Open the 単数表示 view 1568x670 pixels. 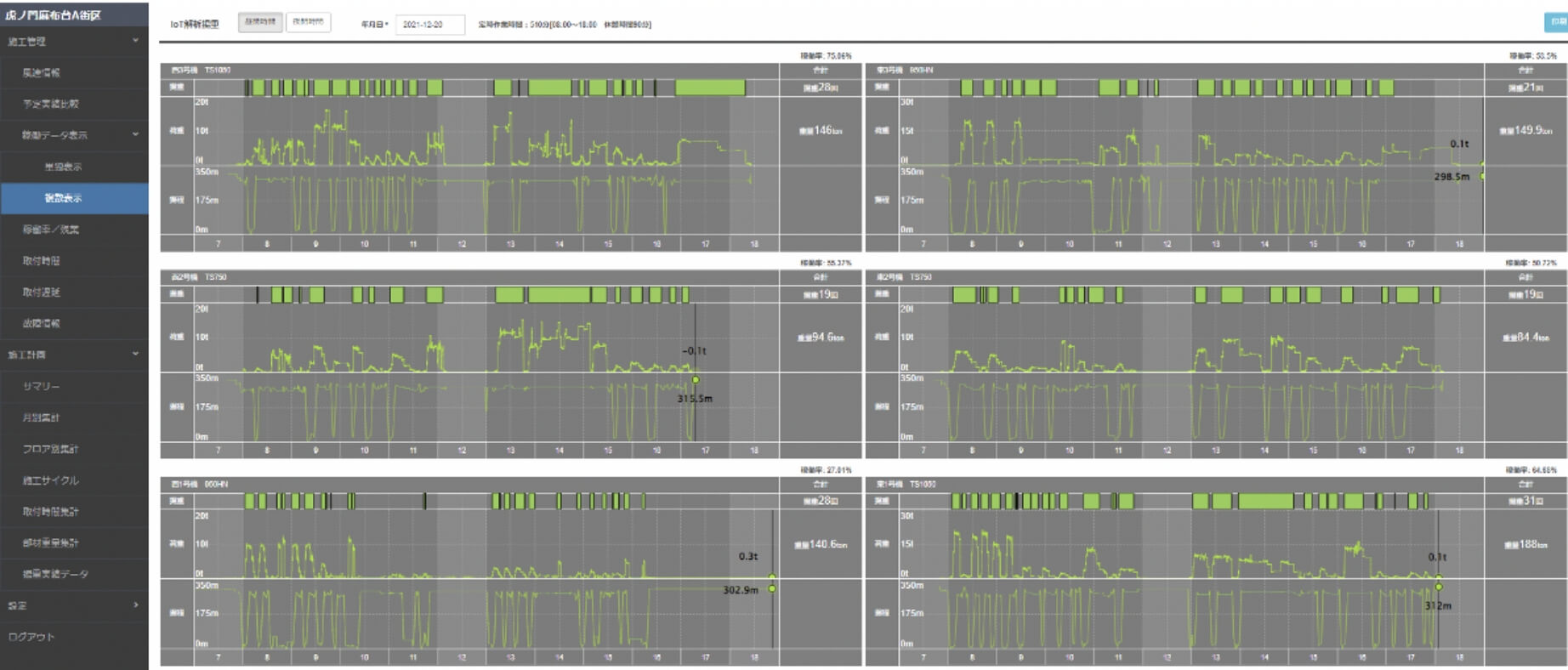[64, 167]
